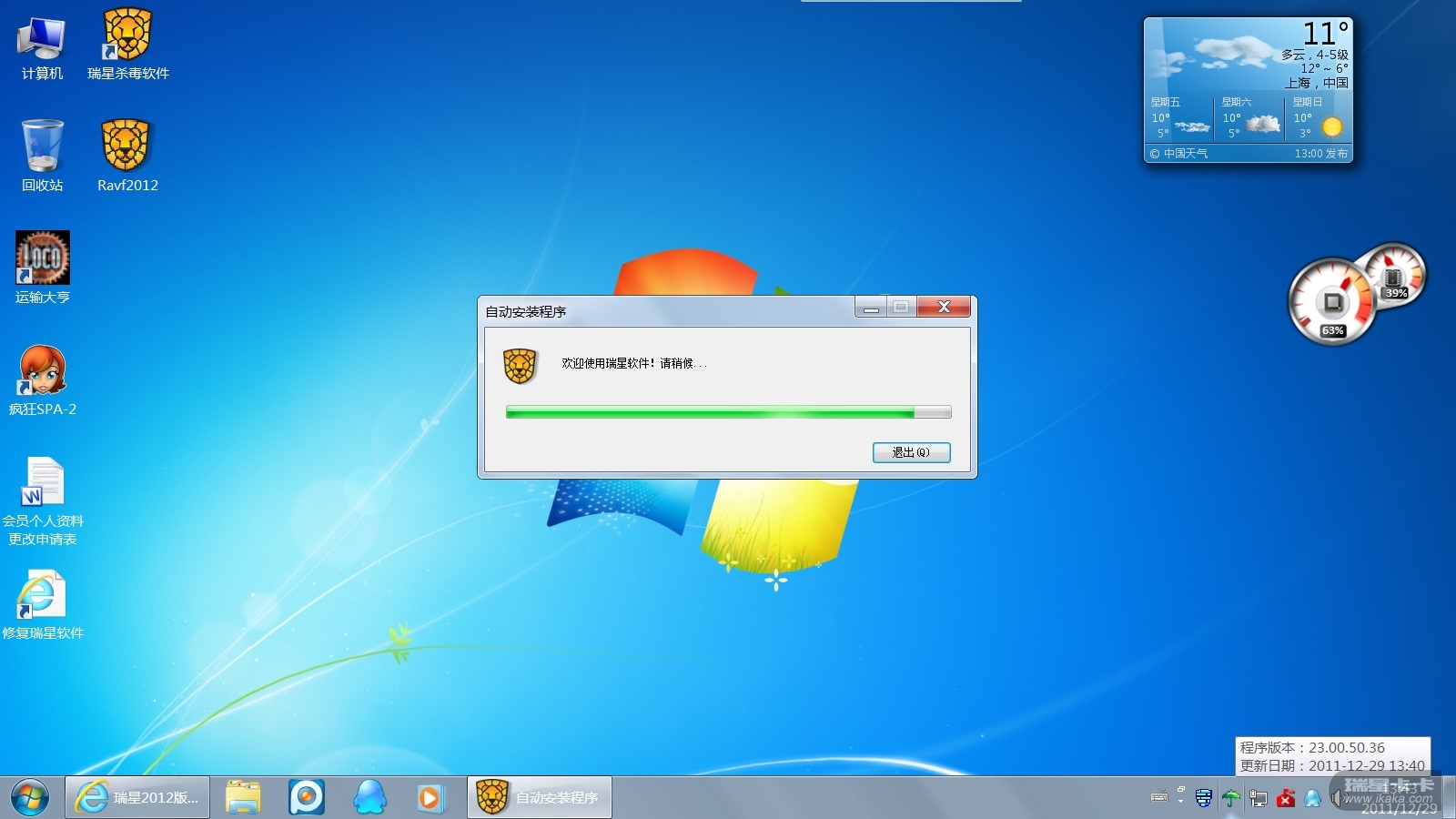1456x819 pixels.
Task: Open the Windows Start menu orb
Action: tap(30, 798)
